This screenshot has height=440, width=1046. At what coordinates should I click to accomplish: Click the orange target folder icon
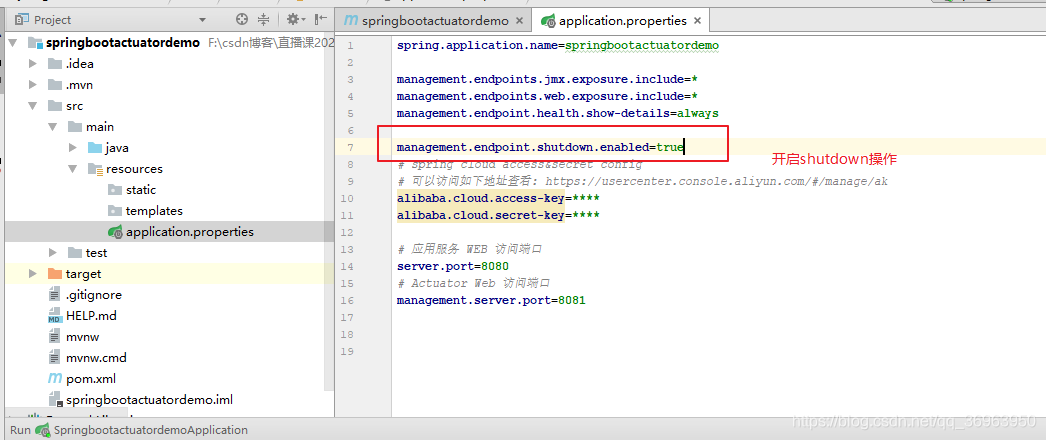[55, 273]
